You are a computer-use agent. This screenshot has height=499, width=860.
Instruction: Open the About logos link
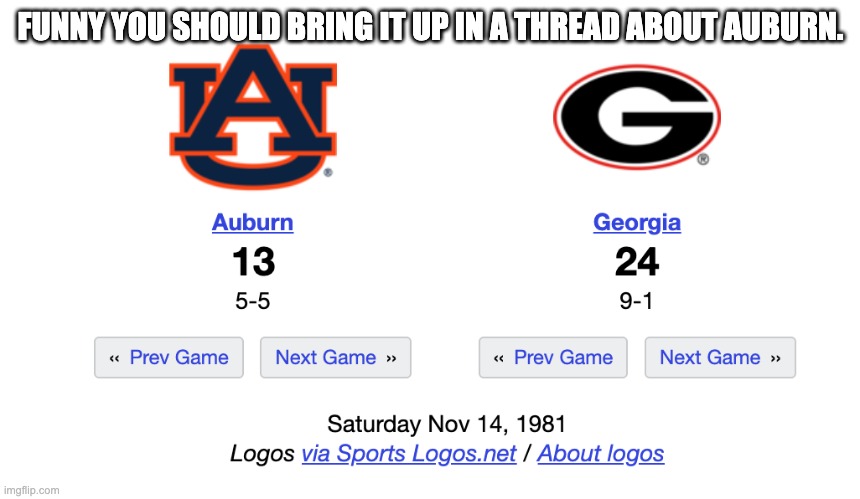click(600, 454)
